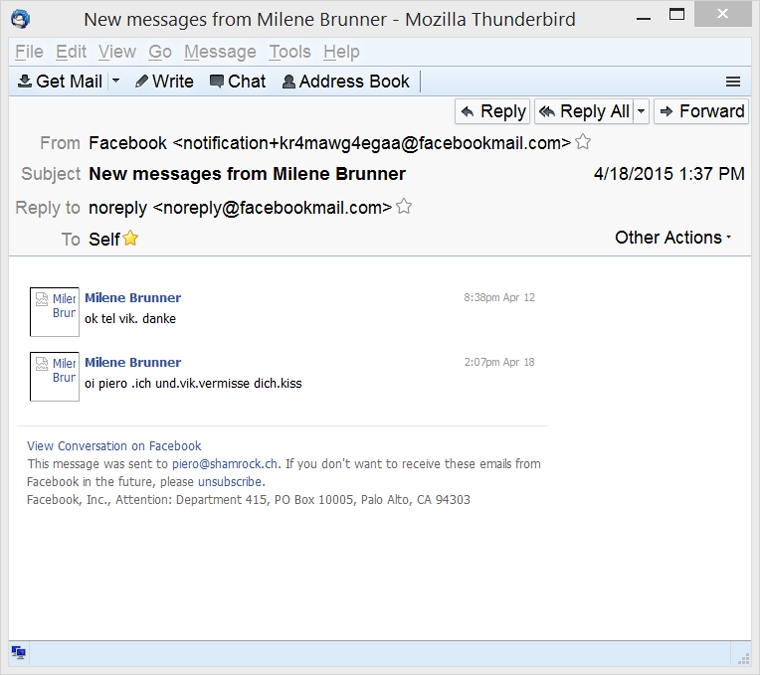The image size is (760, 675).
Task: Open the Chat toolbar button
Action: (237, 82)
